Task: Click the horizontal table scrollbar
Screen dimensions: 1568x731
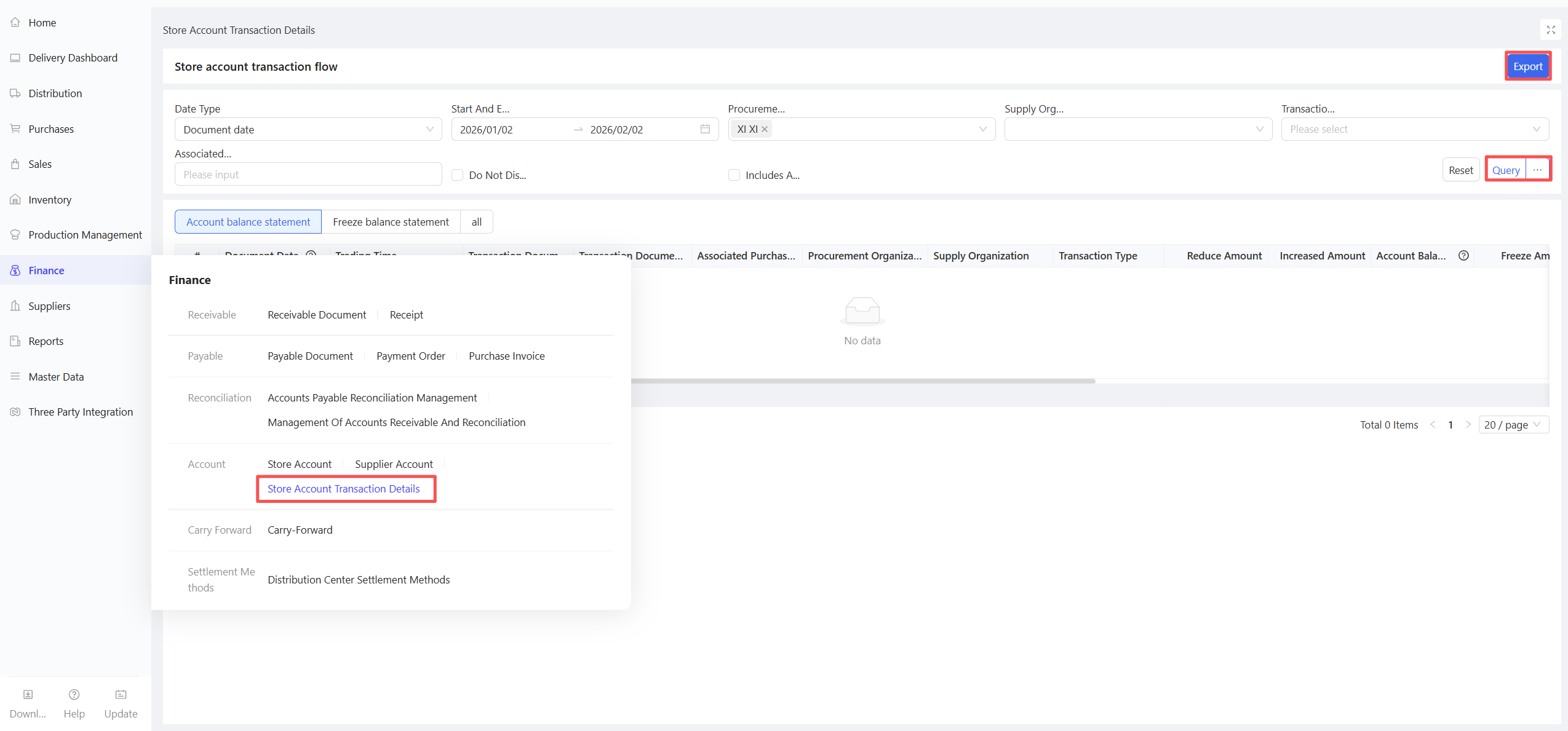Action: pos(861,381)
